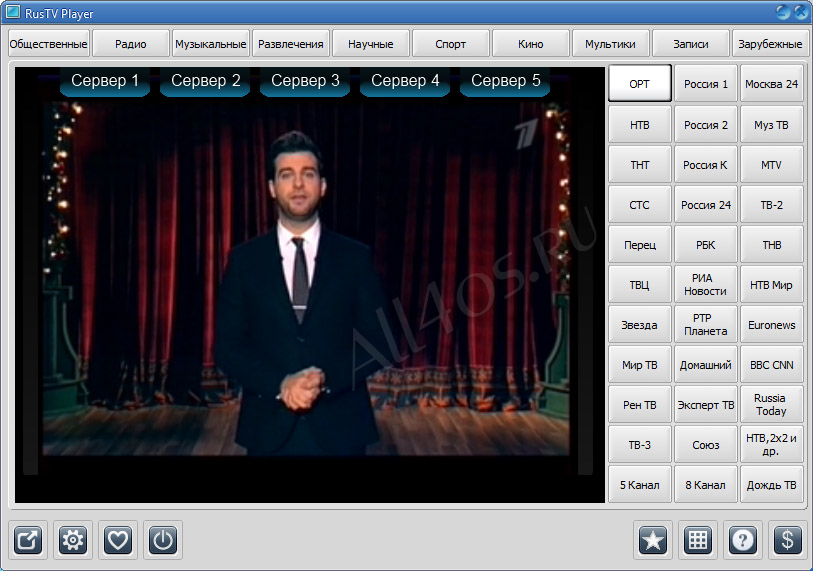
Task: Open НТВ, 2x2 и др. button
Action: pyautogui.click(x=772, y=444)
